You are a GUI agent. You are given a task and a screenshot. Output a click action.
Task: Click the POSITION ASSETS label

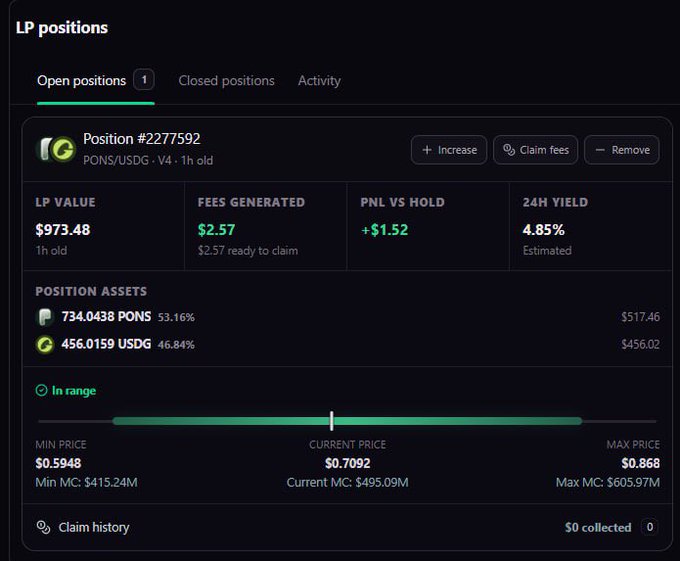tap(91, 291)
